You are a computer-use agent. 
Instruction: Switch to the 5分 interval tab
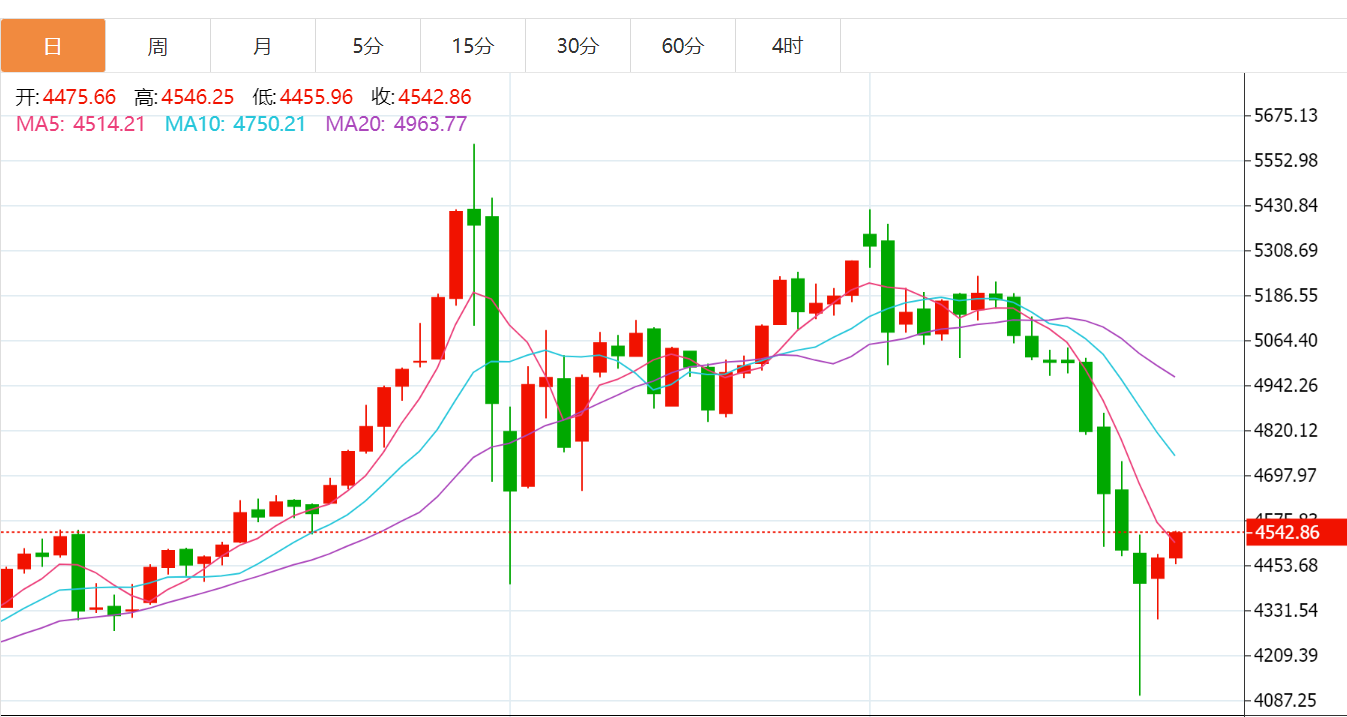(x=368, y=46)
